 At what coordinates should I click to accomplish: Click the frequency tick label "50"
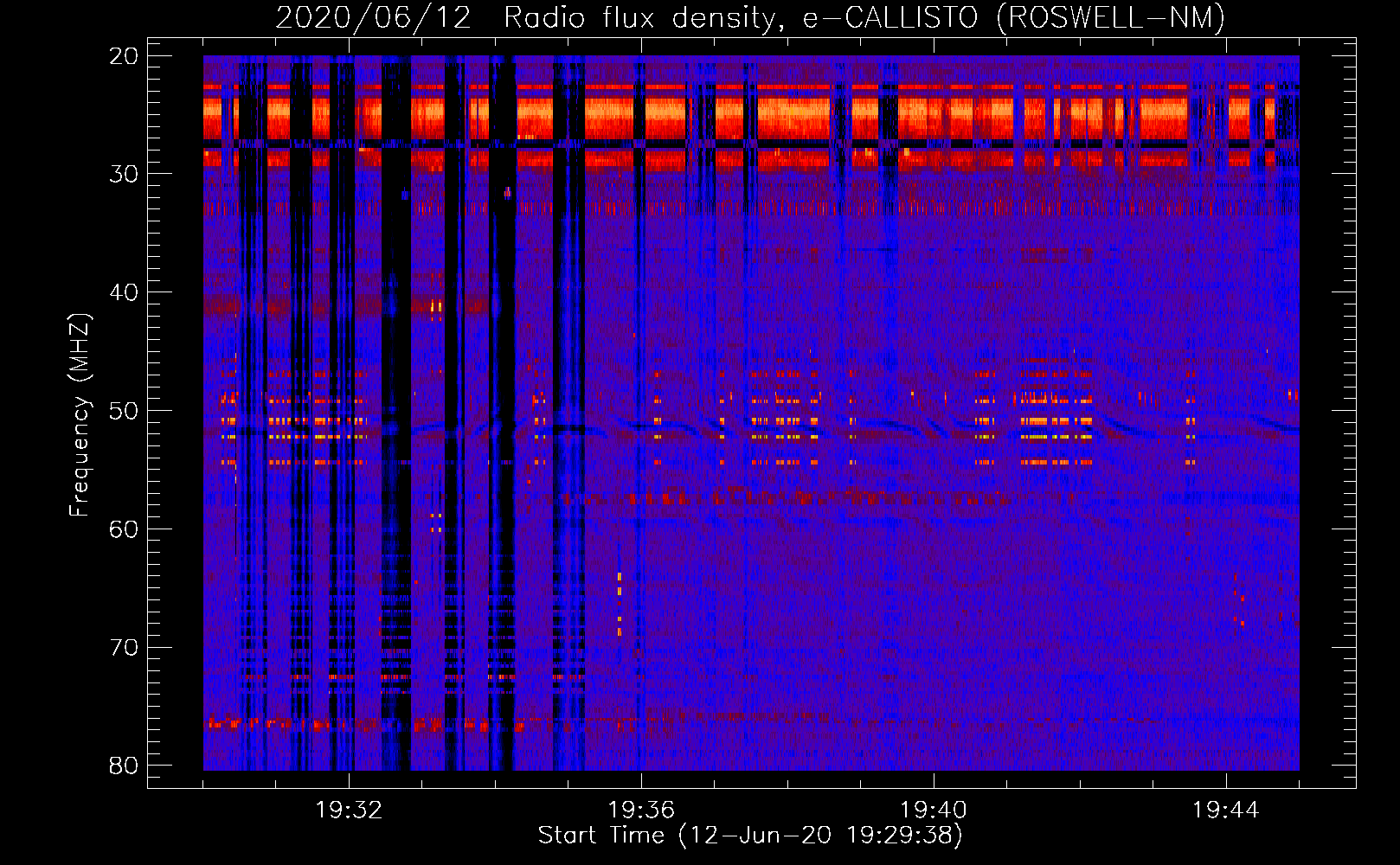click(124, 411)
